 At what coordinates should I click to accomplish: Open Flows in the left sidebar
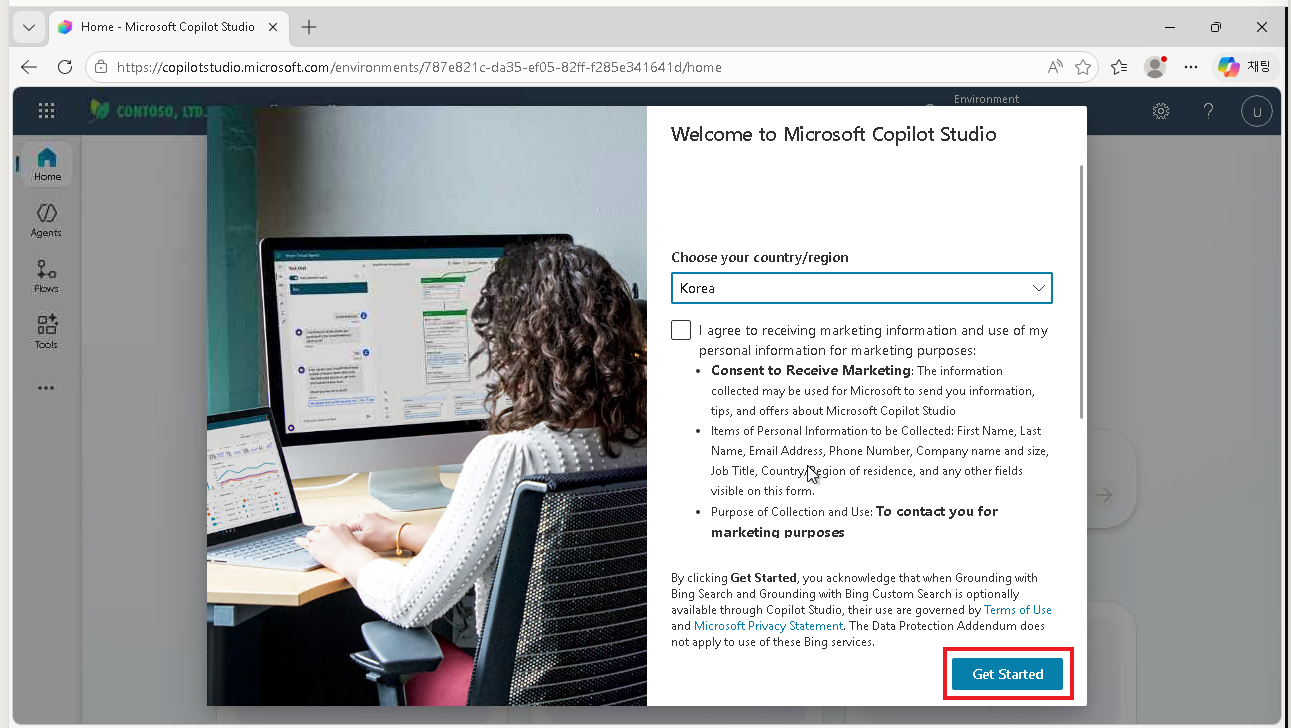click(46, 277)
